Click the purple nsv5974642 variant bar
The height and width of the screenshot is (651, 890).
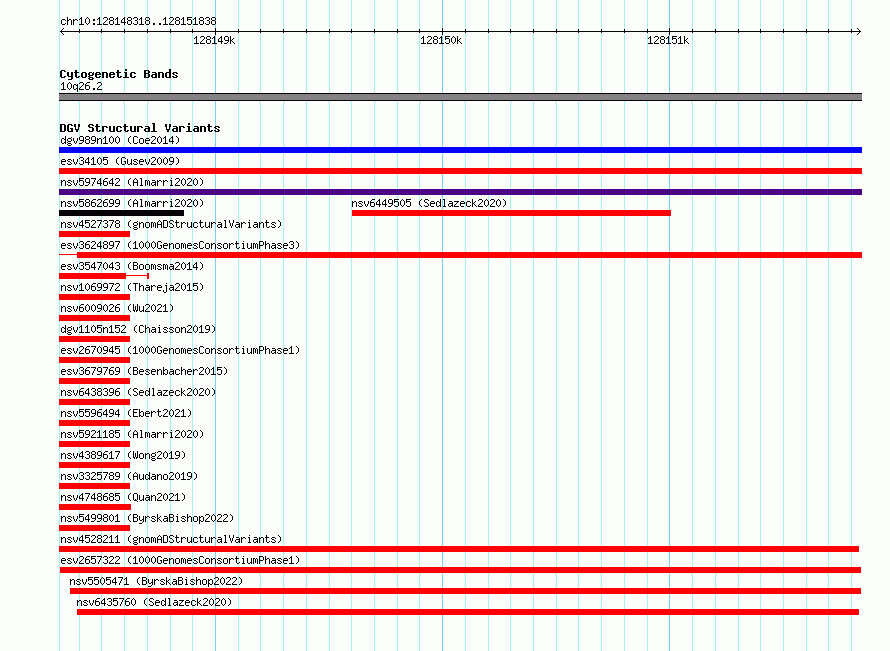coord(460,192)
